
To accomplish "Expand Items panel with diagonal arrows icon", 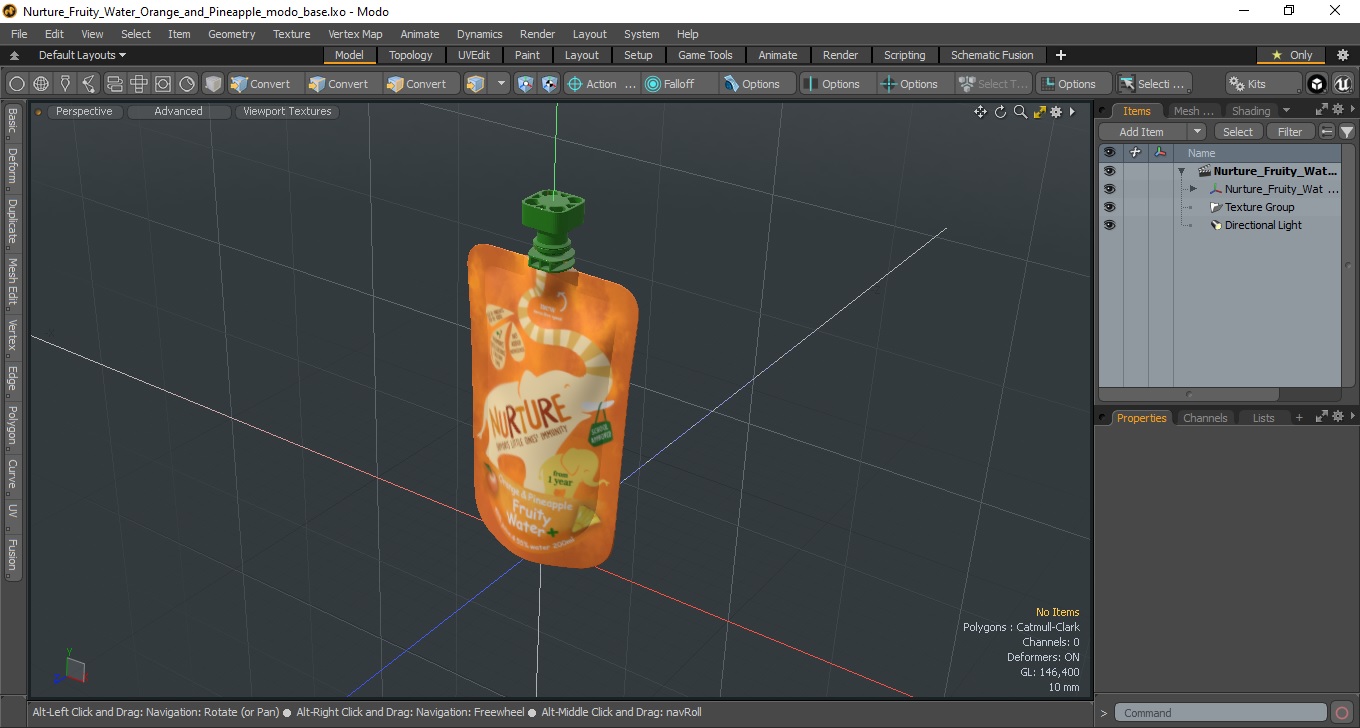I will coord(1321,110).
